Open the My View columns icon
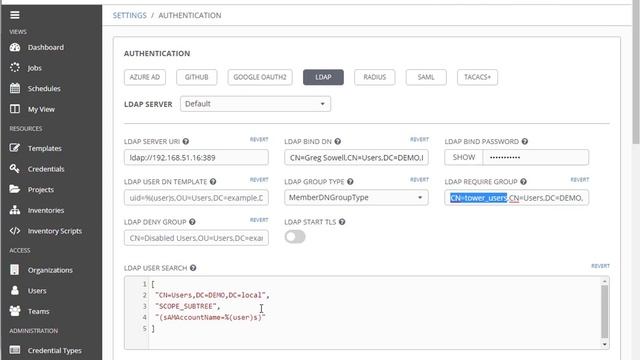The height and width of the screenshot is (360, 640). pos(15,109)
